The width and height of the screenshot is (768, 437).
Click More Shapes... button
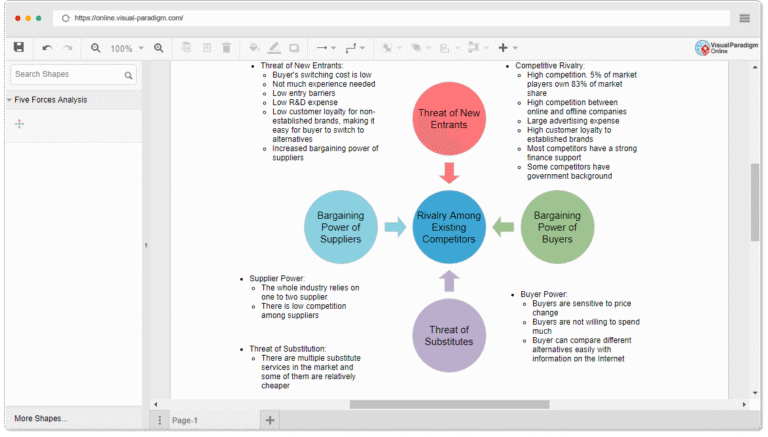41,418
